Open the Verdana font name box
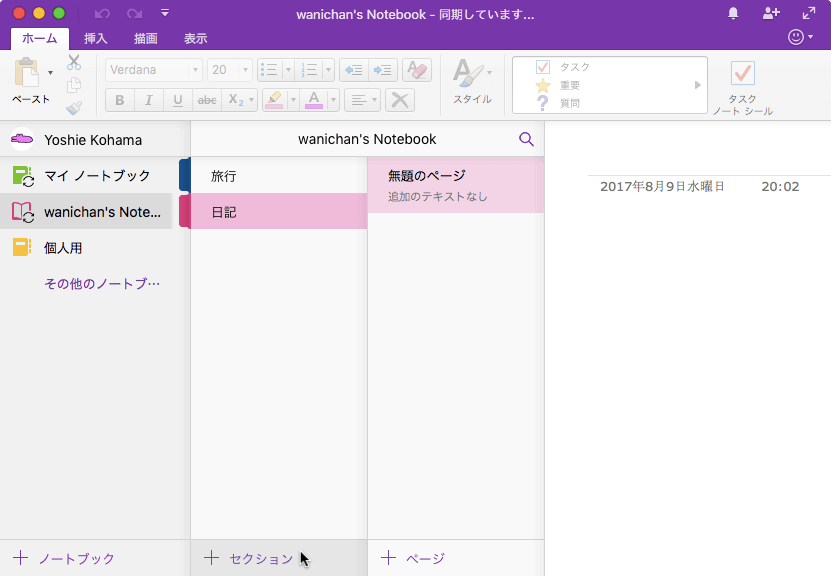 (x=154, y=70)
